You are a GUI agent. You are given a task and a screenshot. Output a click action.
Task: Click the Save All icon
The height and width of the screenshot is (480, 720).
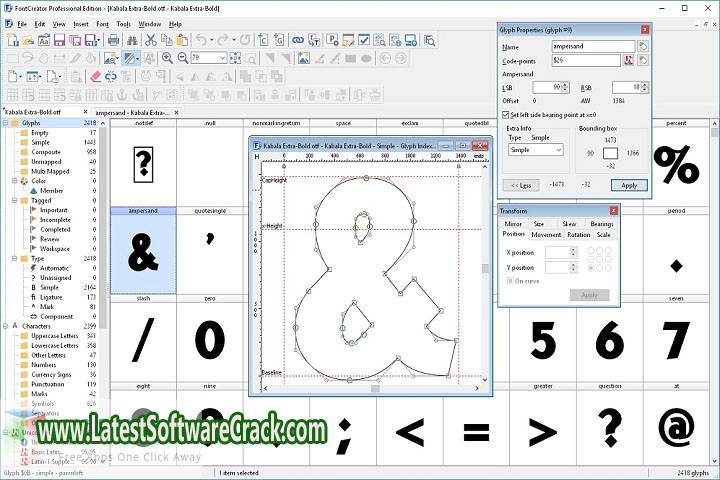75,40
